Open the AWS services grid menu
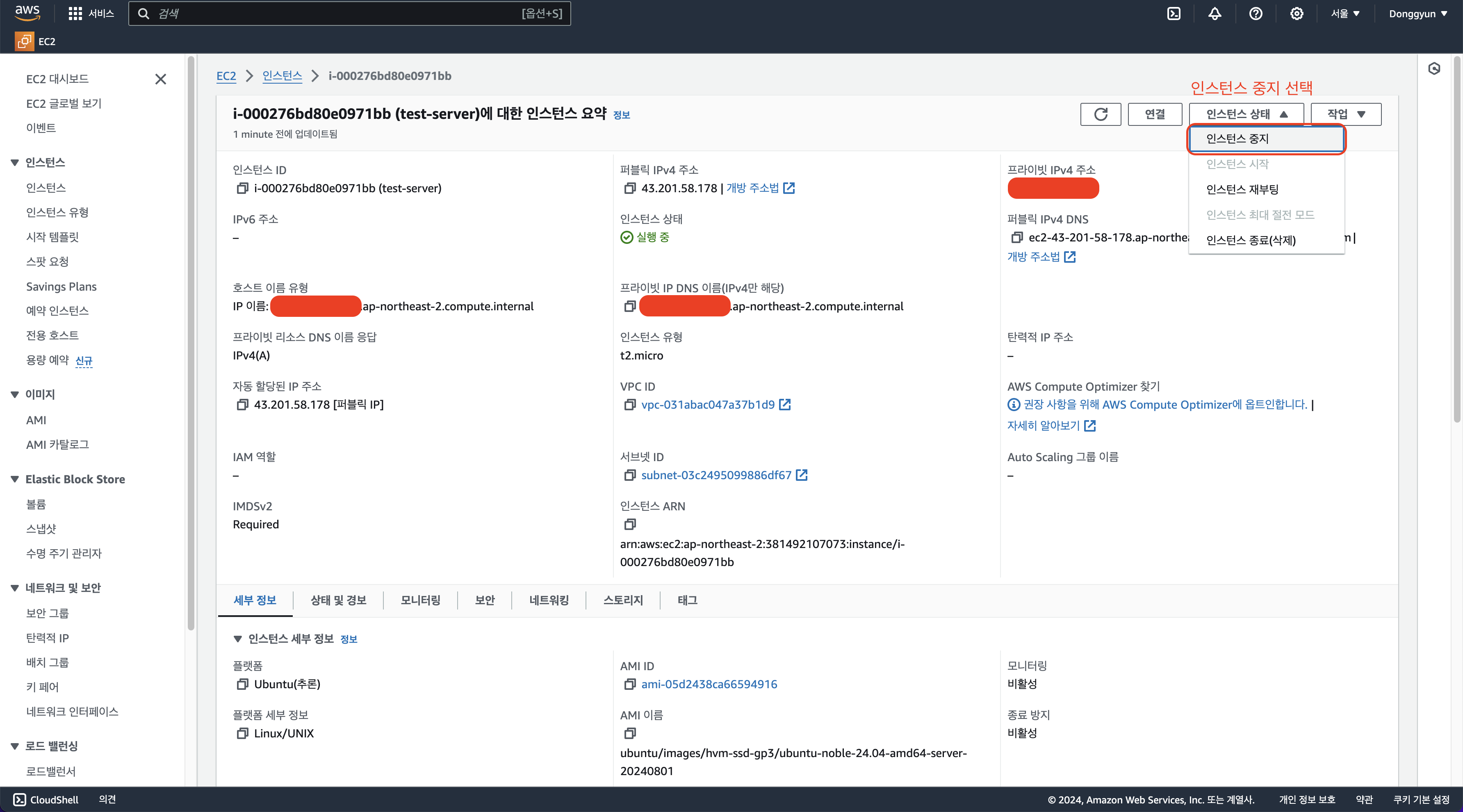This screenshot has height=812, width=1463. 75,14
